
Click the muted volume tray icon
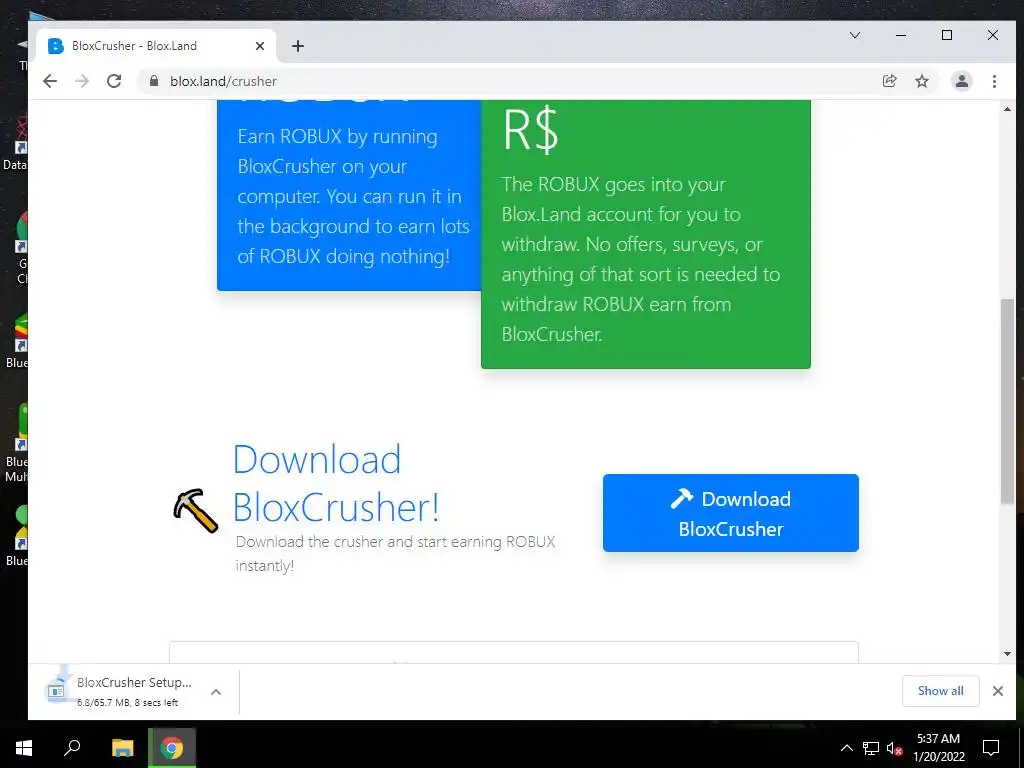point(894,748)
